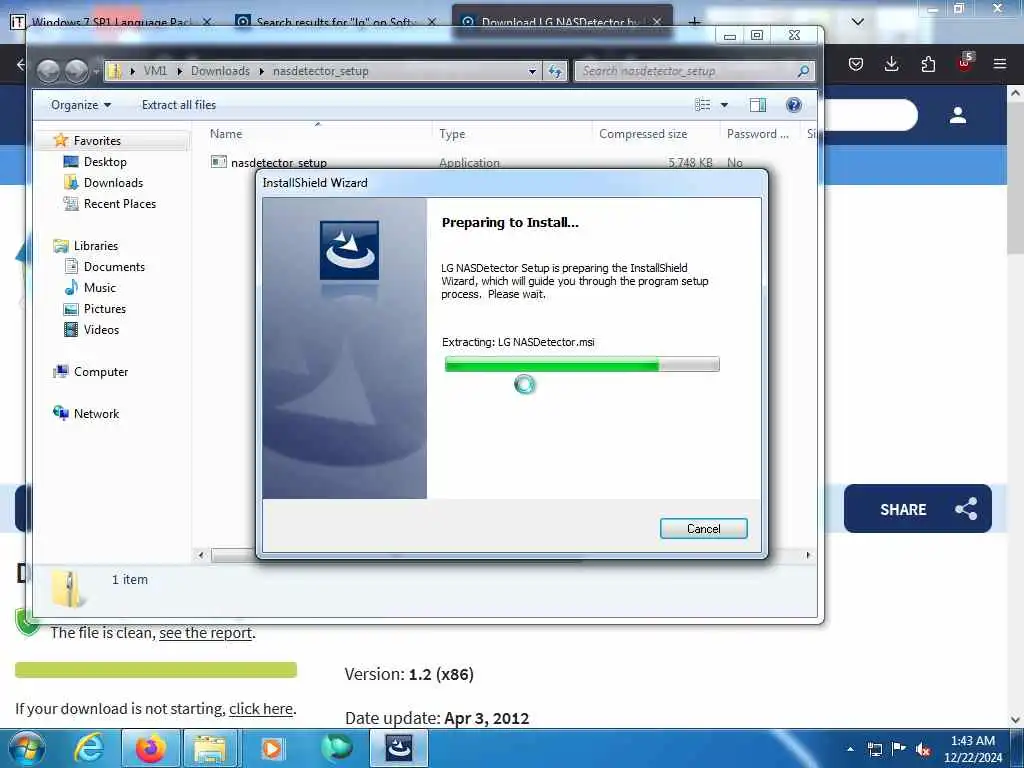The width and height of the screenshot is (1024, 768).
Task: Open address bar history dropdown
Action: (x=532, y=71)
